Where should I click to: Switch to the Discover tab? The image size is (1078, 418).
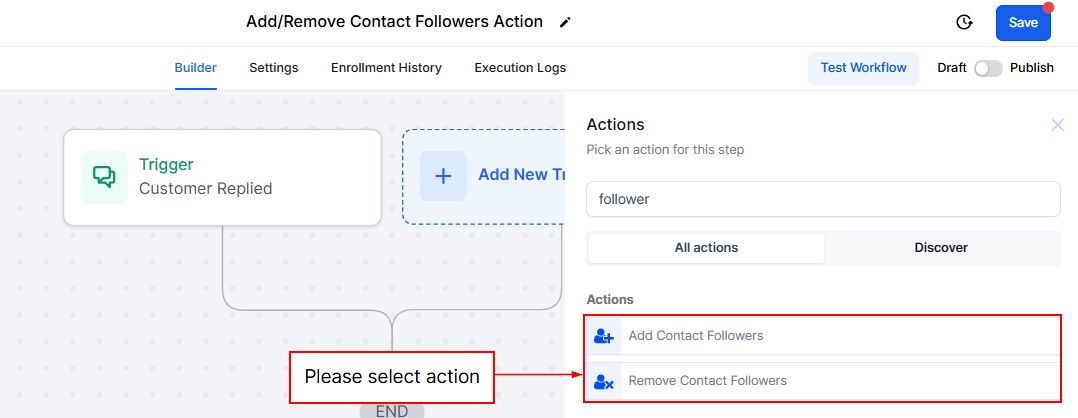tap(941, 248)
